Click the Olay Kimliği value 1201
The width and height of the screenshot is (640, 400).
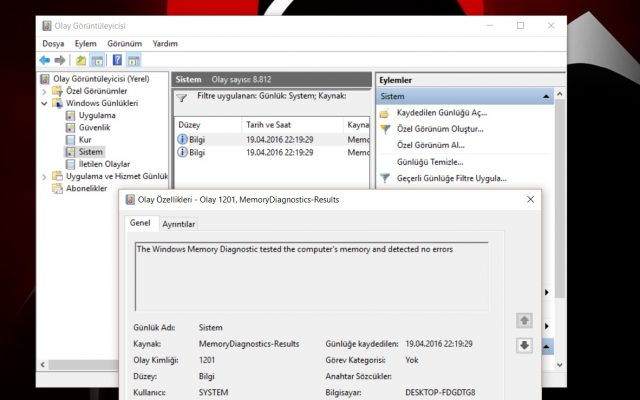207,360
